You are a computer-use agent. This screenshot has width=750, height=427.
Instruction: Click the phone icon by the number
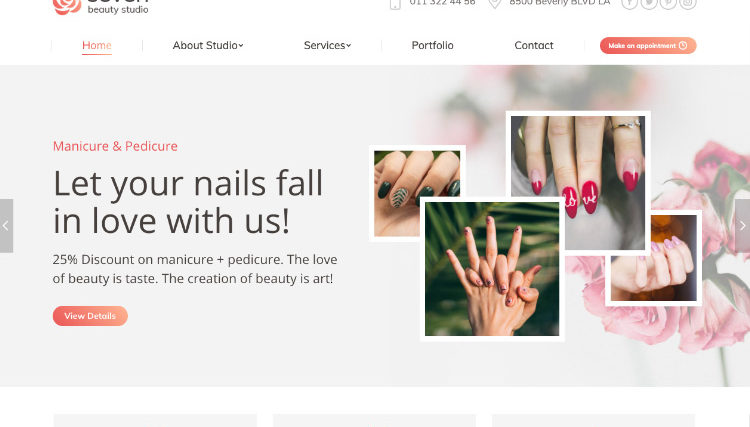click(395, 4)
